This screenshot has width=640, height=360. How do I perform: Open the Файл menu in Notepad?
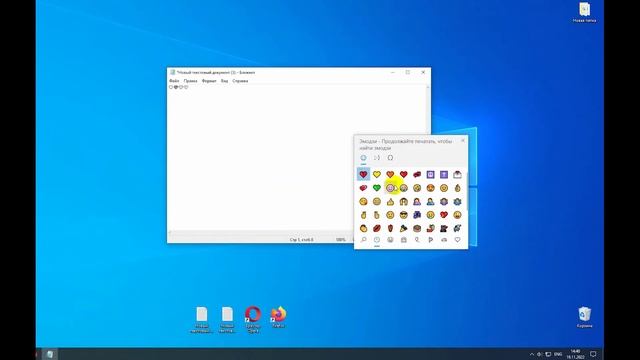coord(174,81)
